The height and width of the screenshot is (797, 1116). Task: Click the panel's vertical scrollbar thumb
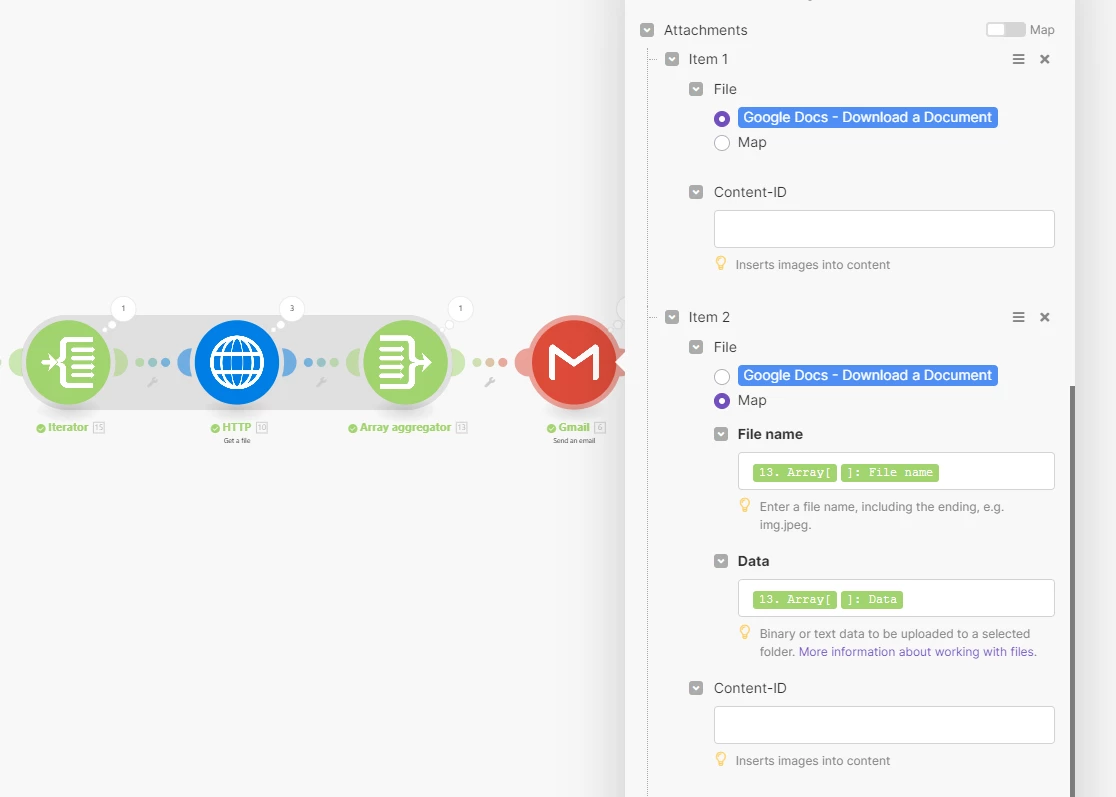pos(1072,591)
